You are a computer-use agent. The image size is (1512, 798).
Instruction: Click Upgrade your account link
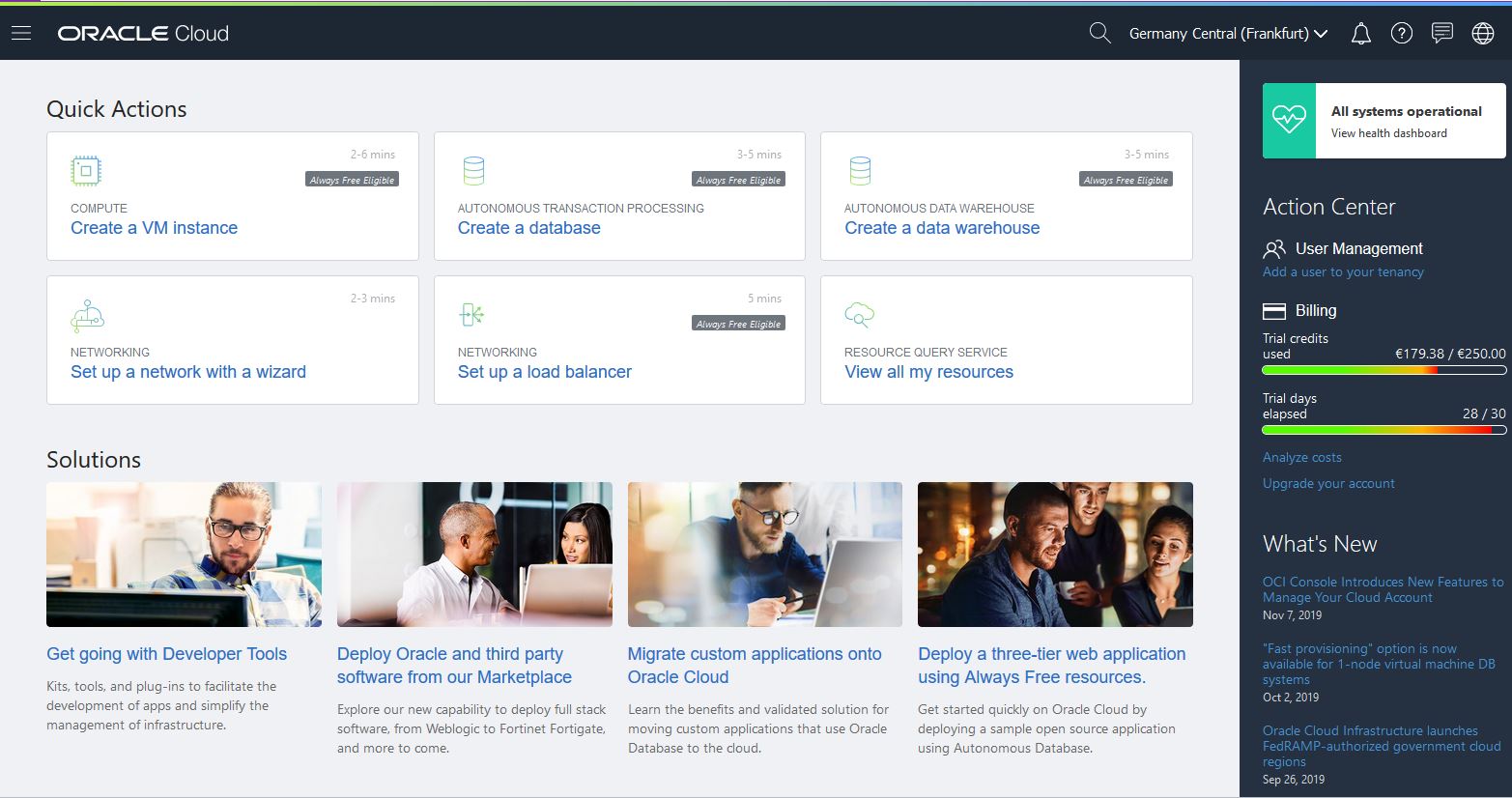[x=1327, y=483]
